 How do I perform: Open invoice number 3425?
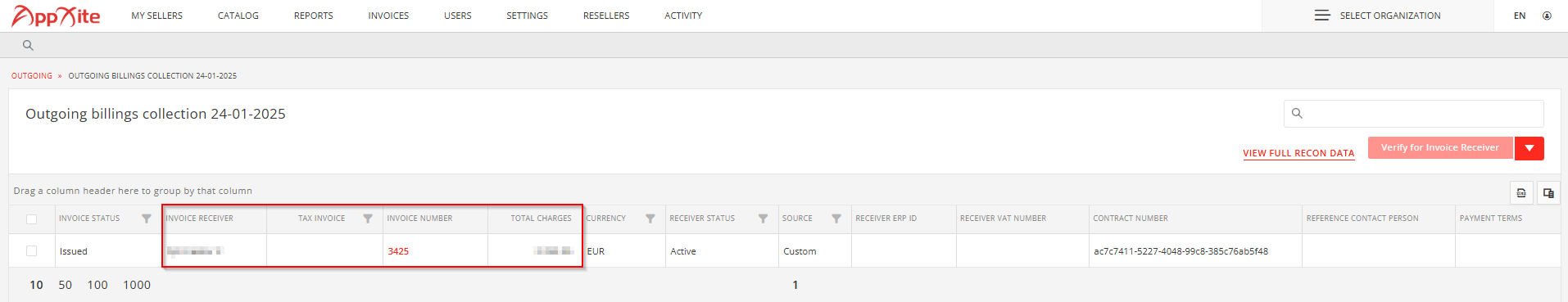[398, 251]
